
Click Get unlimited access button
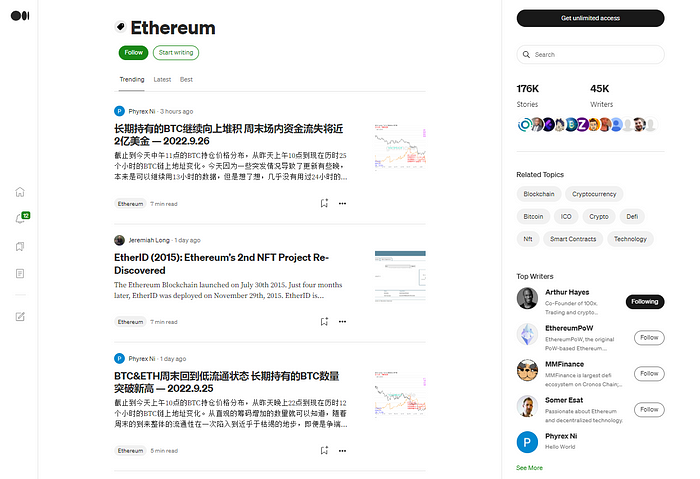[x=590, y=18]
